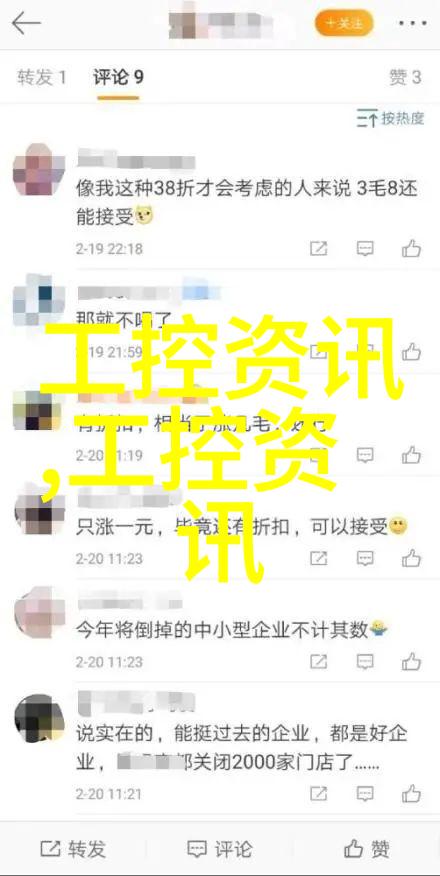The width and height of the screenshot is (440, 876).
Task: Open the three-dots more options menu
Action: click(x=412, y=23)
